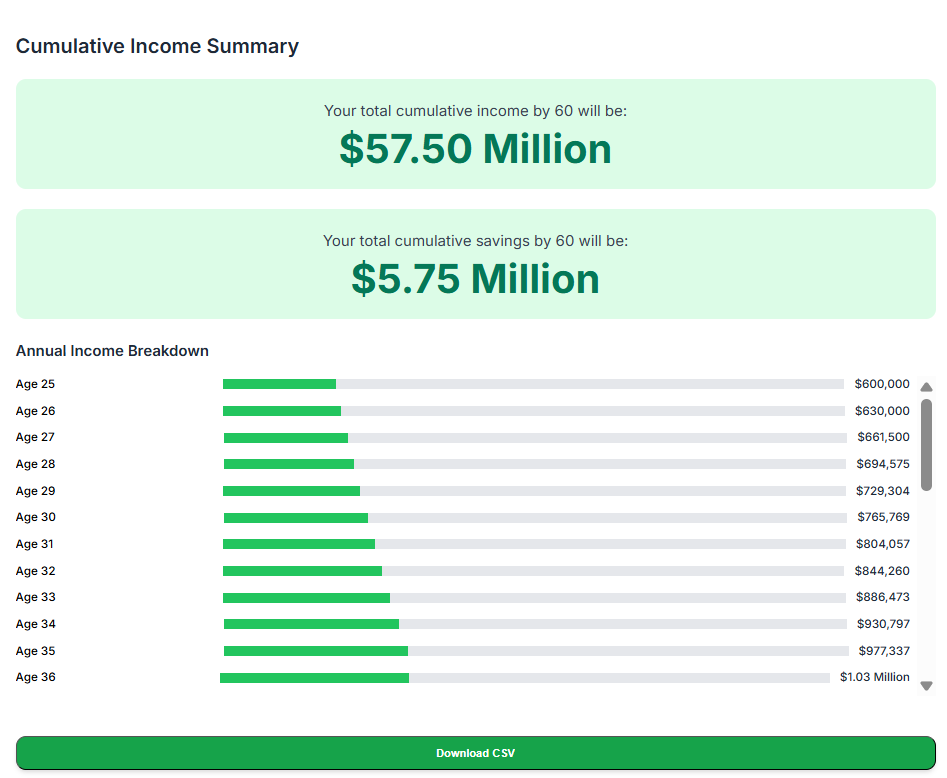Click the Age 33 row label
947x778 pixels.
click(x=34, y=597)
